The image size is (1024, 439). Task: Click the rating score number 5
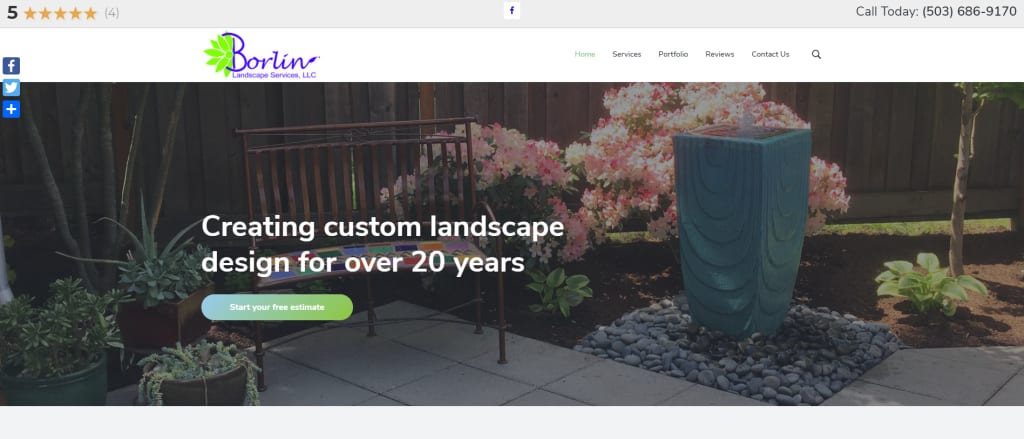(x=12, y=12)
